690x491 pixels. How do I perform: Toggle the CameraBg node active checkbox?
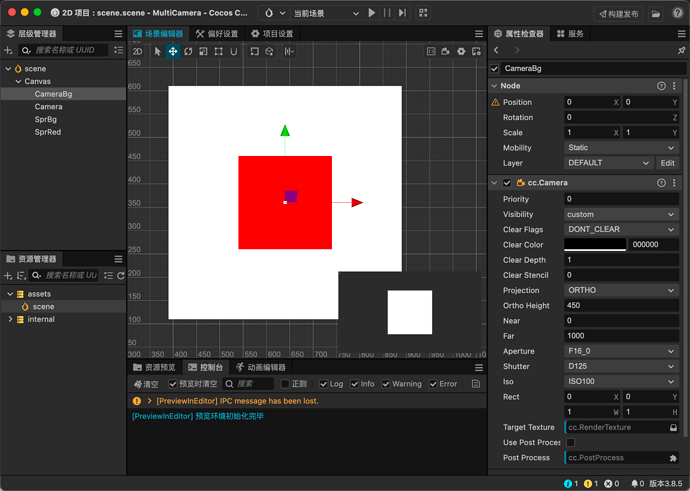coord(495,69)
